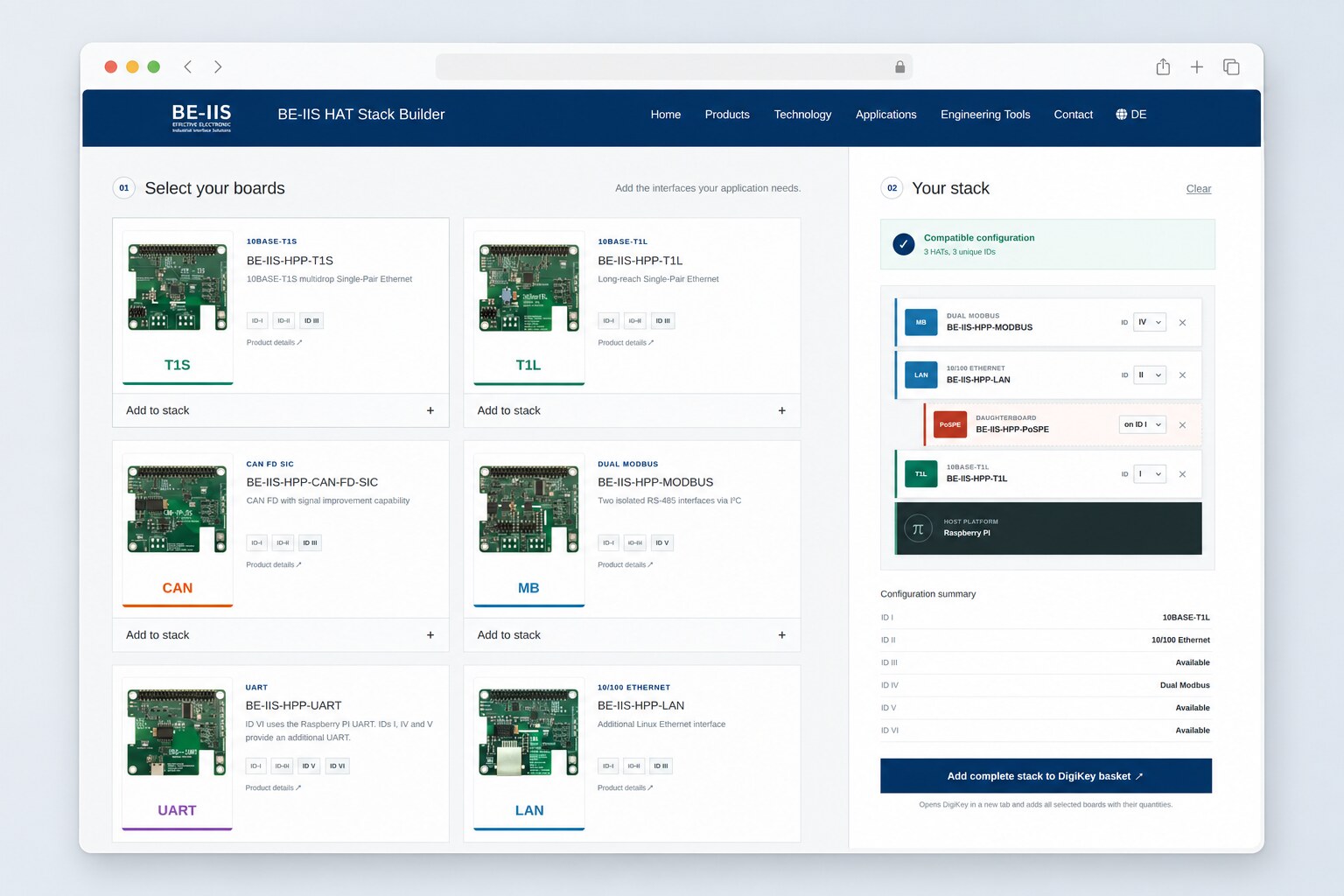Click Add complete stack to DigiKey basket
Screen dimensions: 1344x896
tap(1046, 776)
